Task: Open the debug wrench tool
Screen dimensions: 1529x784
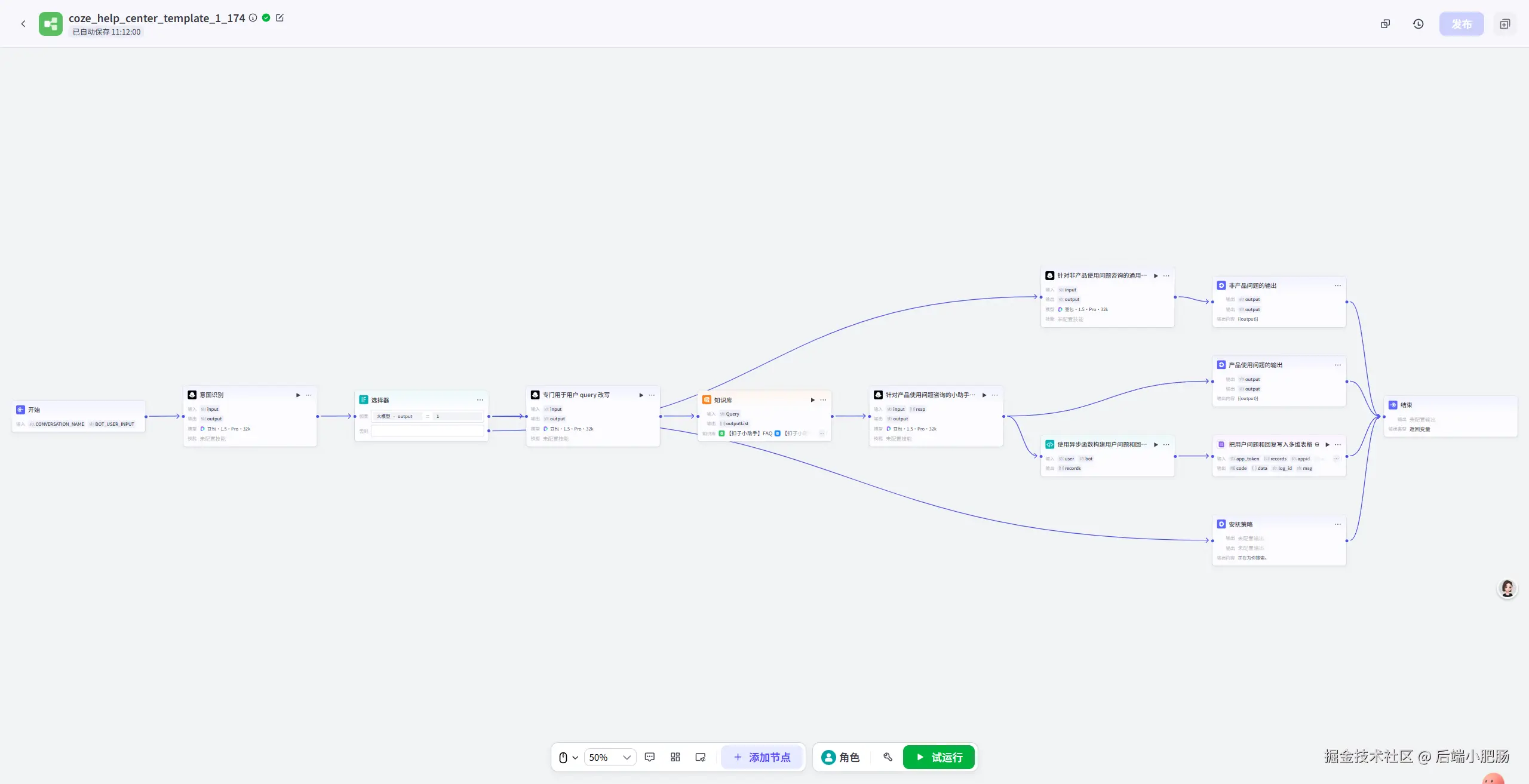Action: [x=888, y=757]
